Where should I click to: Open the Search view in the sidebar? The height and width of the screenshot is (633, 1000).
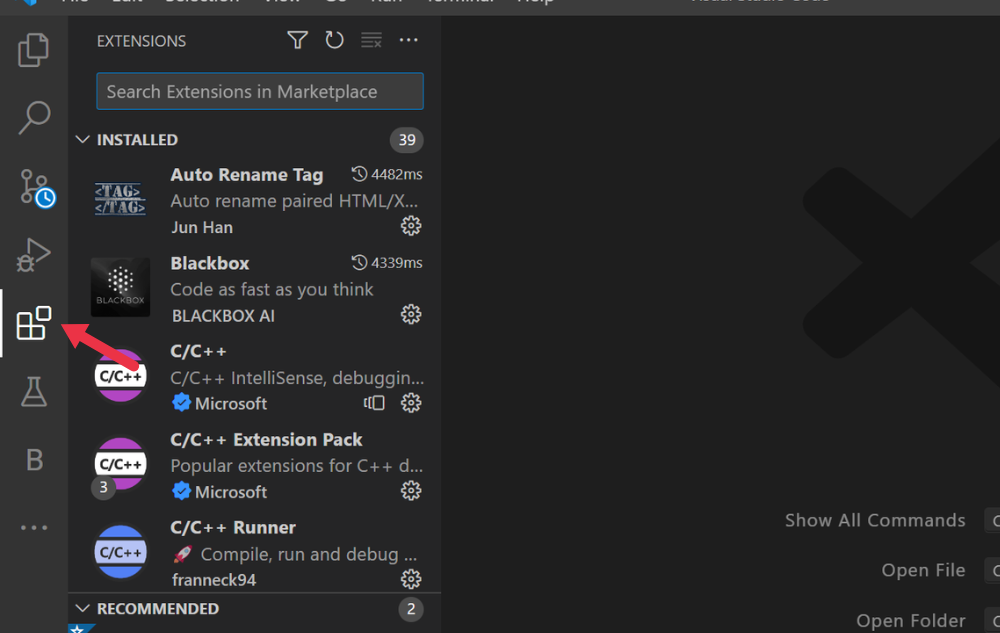pyautogui.click(x=34, y=118)
